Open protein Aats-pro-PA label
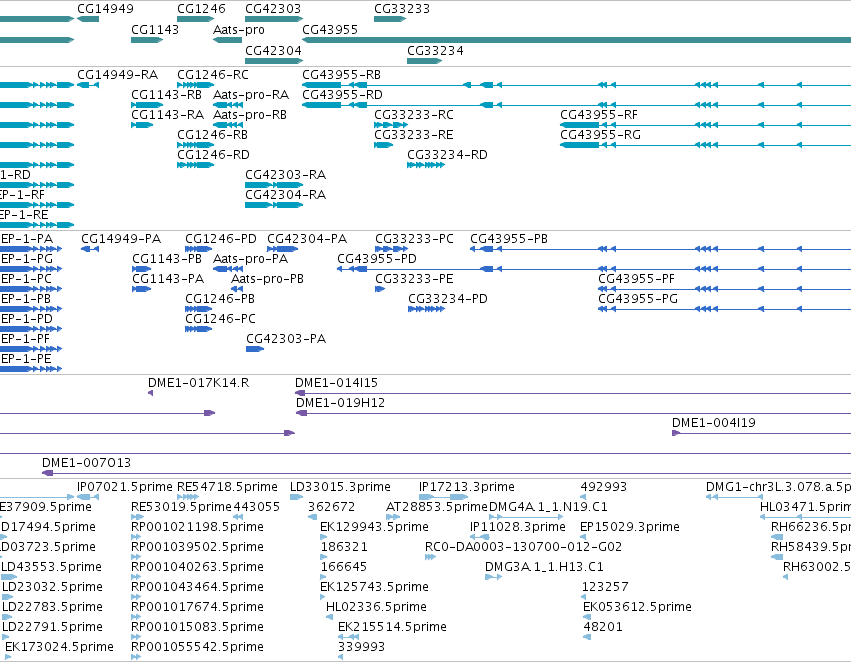The image size is (851, 662). [251, 259]
